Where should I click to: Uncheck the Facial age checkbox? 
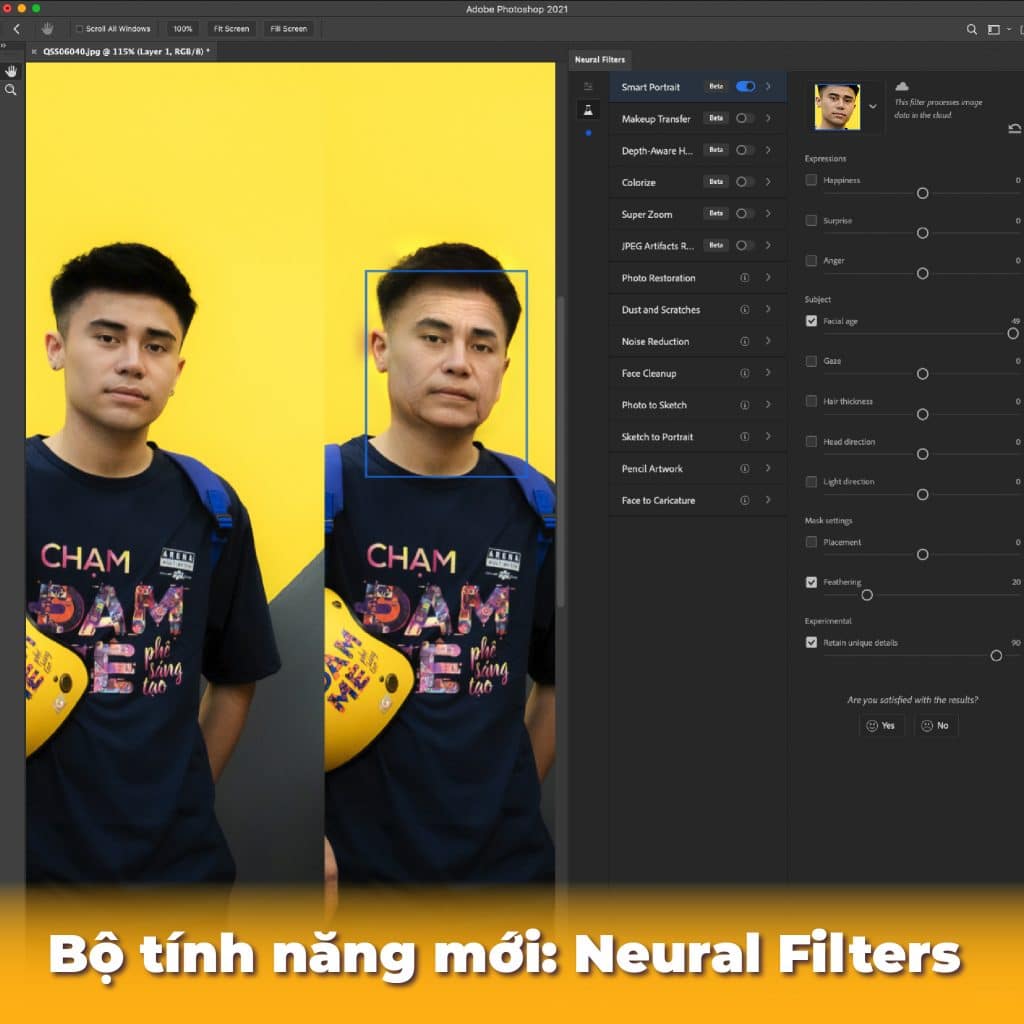[811, 321]
